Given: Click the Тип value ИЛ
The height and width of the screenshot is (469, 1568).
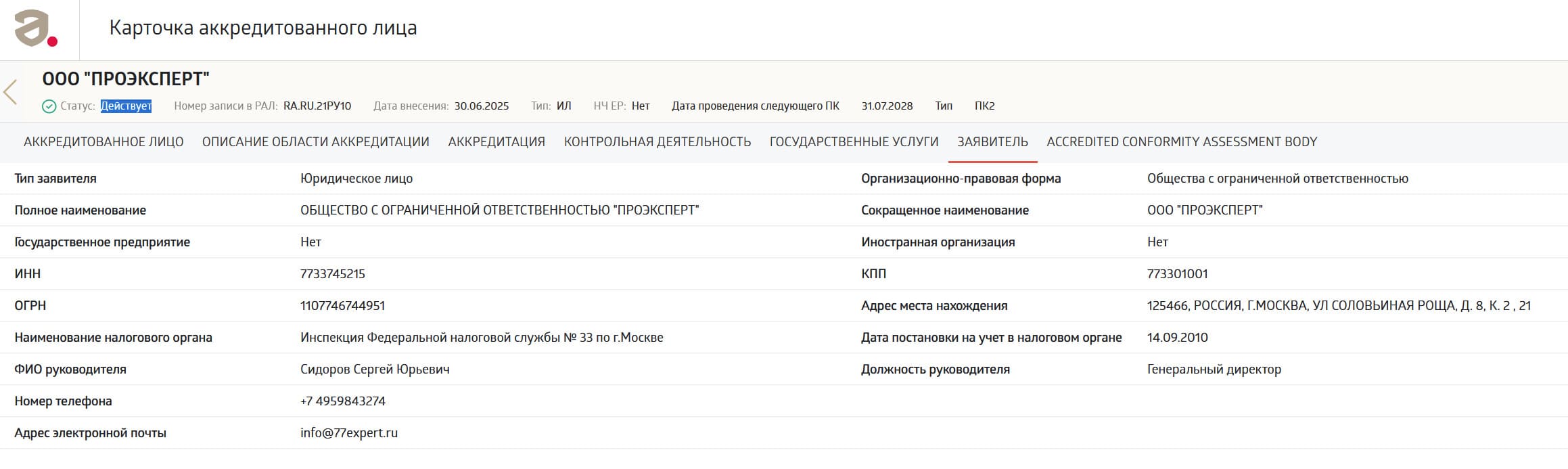Looking at the screenshot, I should (x=564, y=106).
